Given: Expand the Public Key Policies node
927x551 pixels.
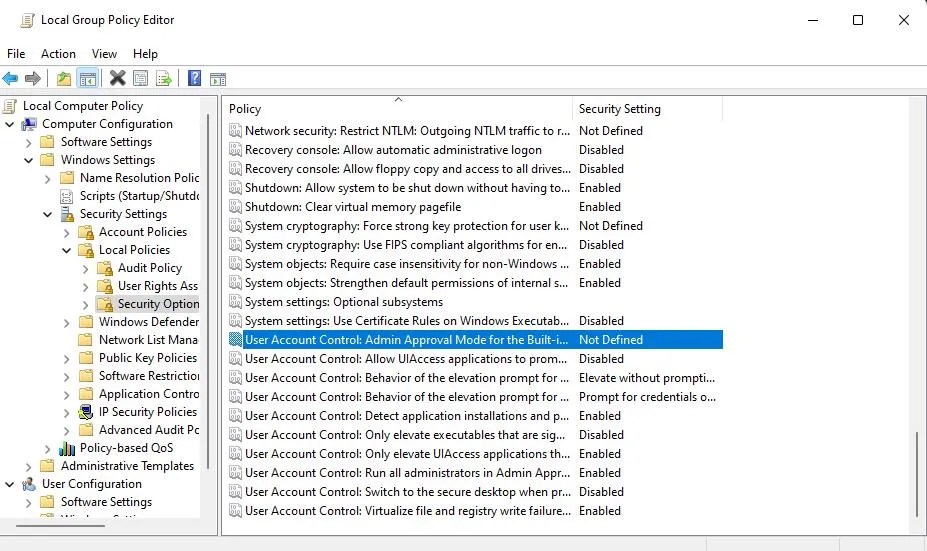Looking at the screenshot, I should pyautogui.click(x=67, y=358).
